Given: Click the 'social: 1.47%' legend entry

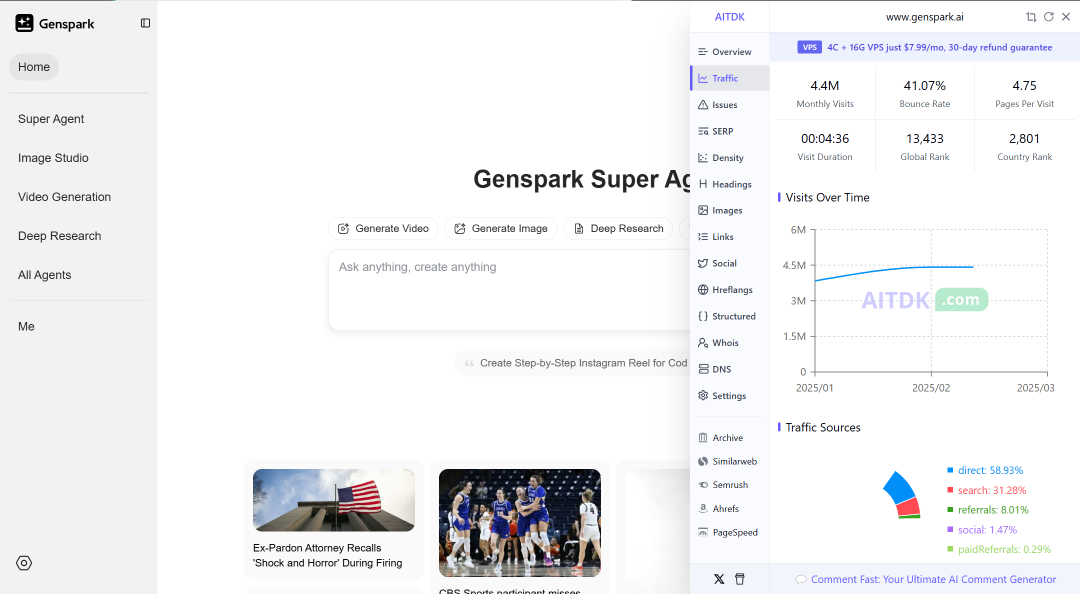Looking at the screenshot, I should (982, 530).
